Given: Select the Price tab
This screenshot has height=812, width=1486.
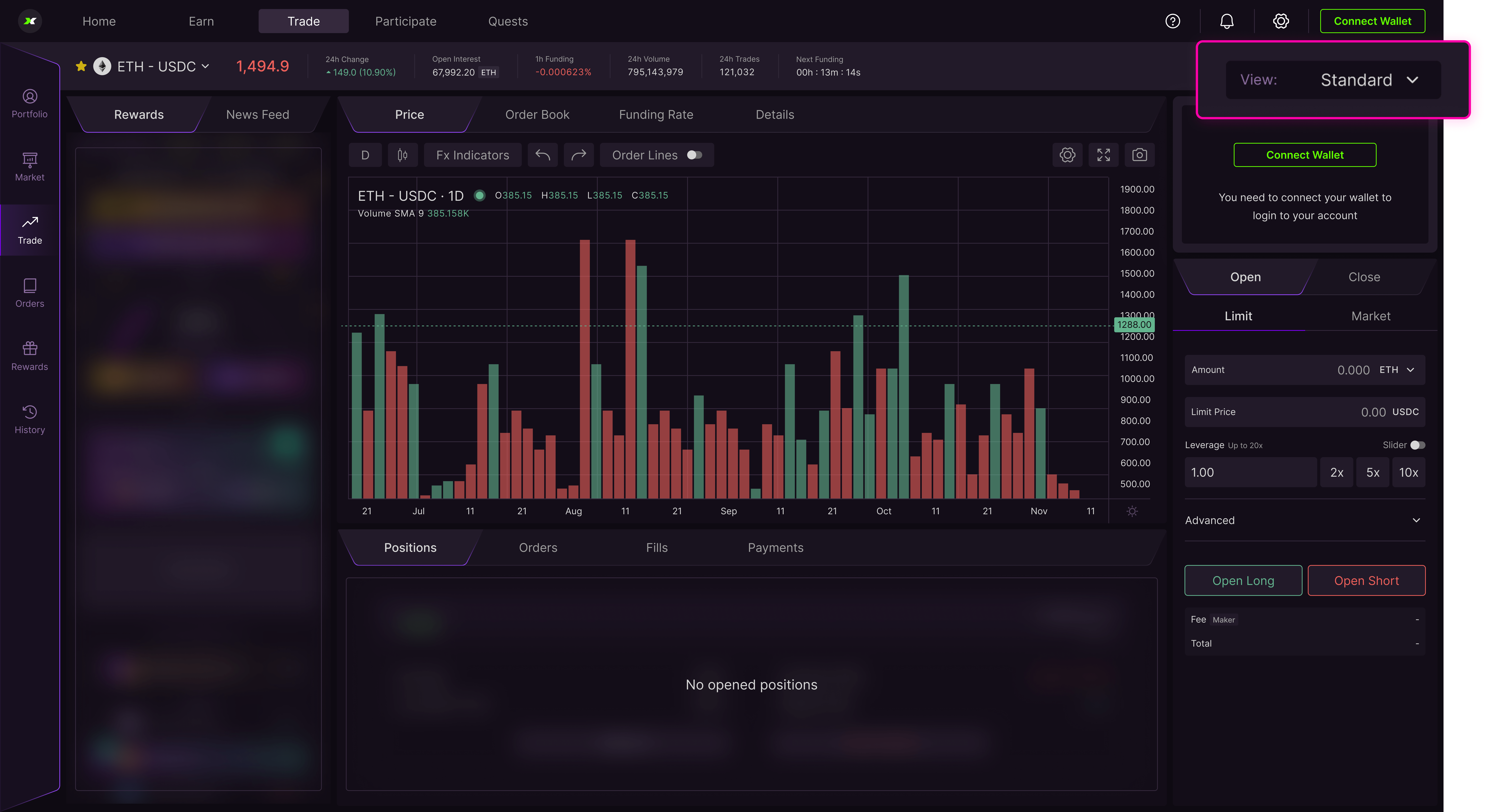Looking at the screenshot, I should [410, 115].
